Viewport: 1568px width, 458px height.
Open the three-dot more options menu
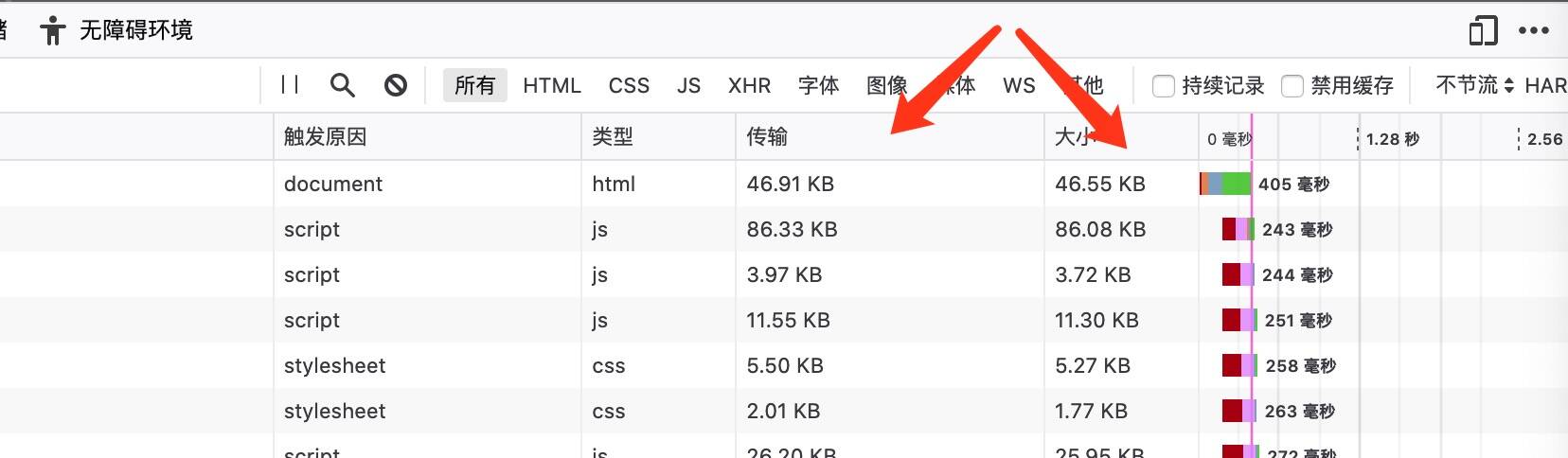point(1534,30)
